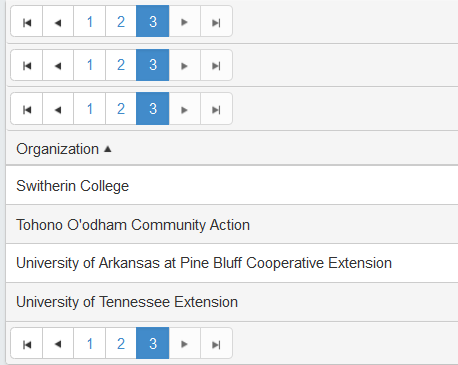Go to page 1 in top paginator
This screenshot has height=365, width=458.
(x=90, y=21)
